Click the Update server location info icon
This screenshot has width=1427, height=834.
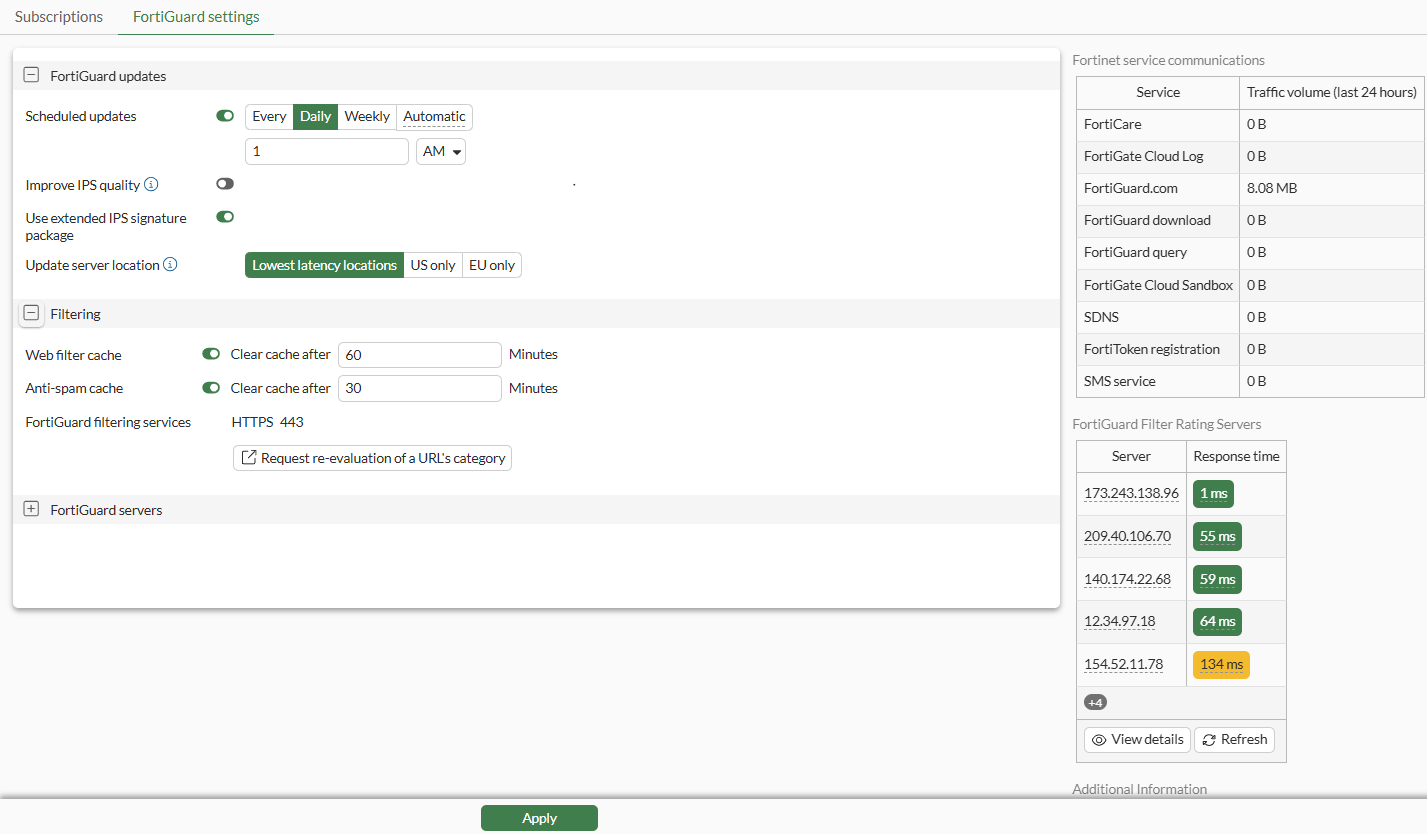(170, 265)
